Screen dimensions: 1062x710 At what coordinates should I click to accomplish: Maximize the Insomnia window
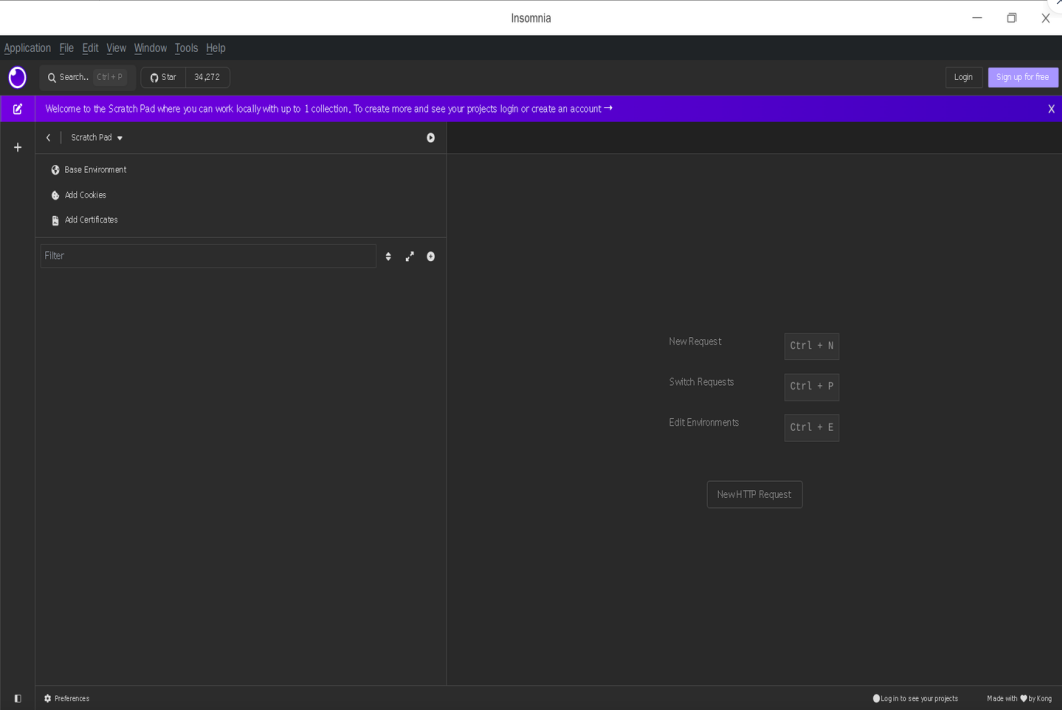pyautogui.click(x=1011, y=18)
